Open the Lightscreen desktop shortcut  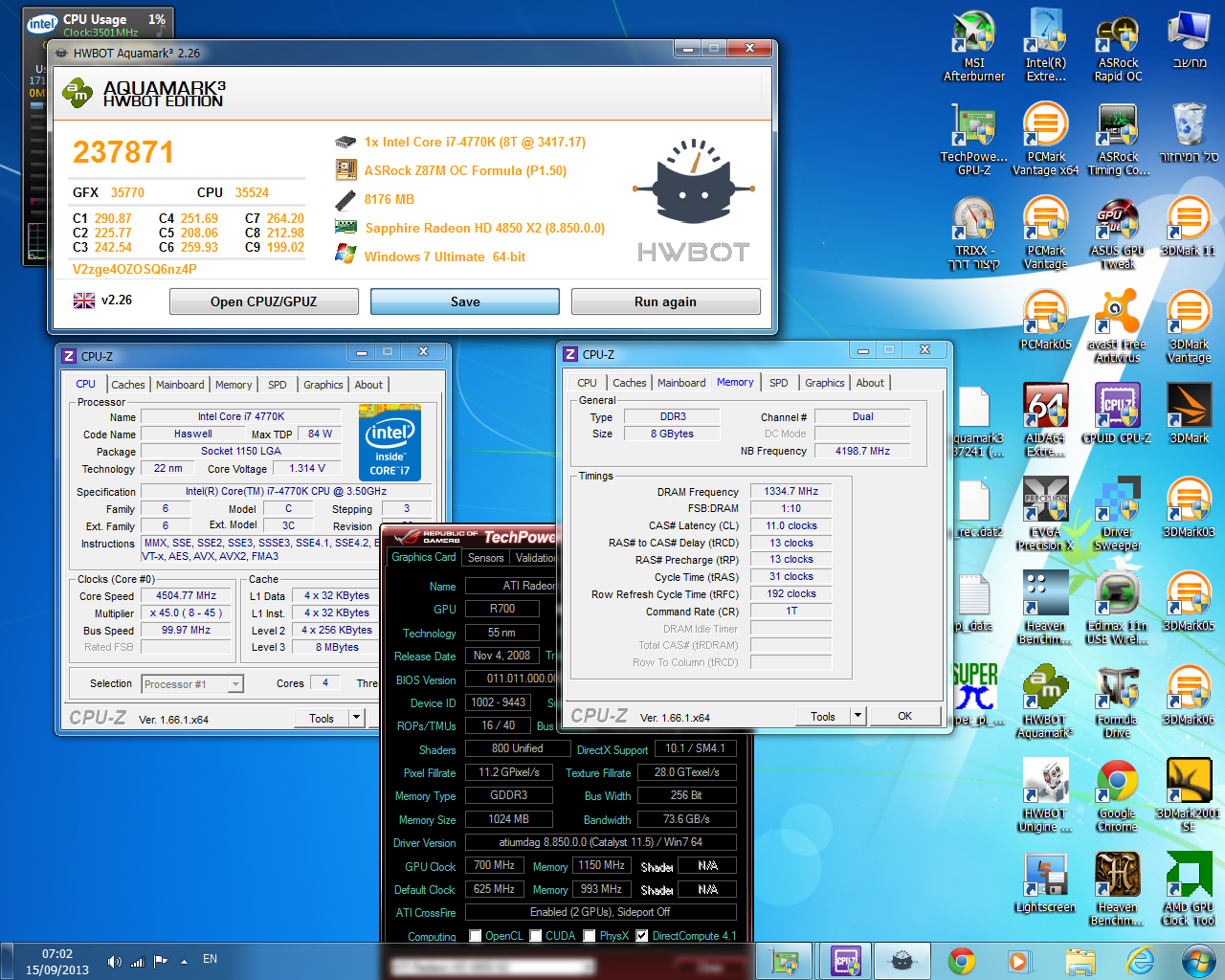click(1046, 882)
